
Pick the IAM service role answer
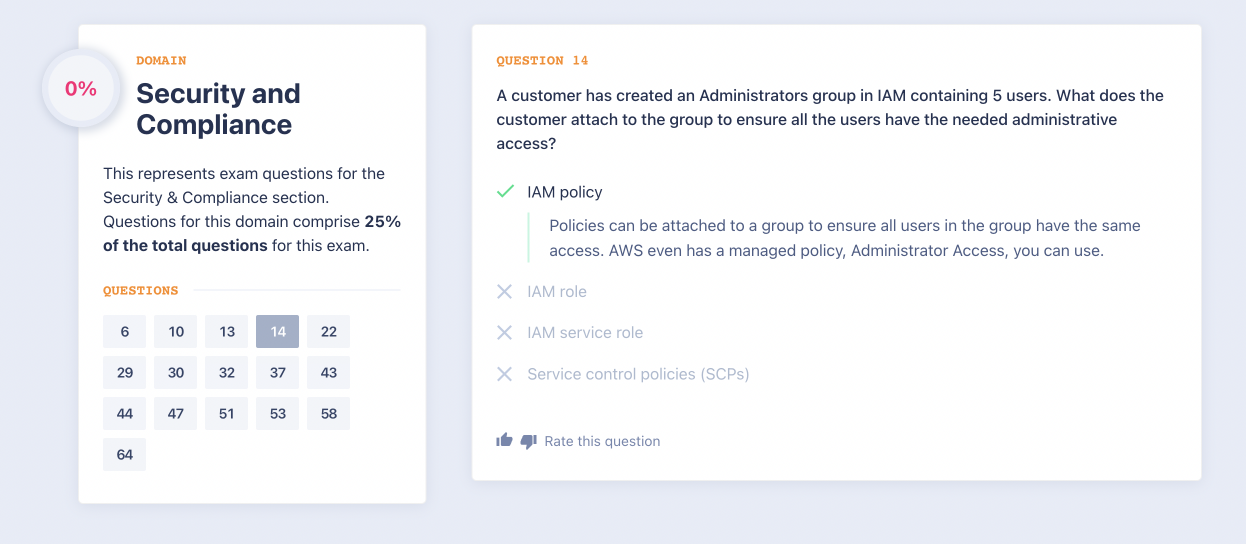585,333
